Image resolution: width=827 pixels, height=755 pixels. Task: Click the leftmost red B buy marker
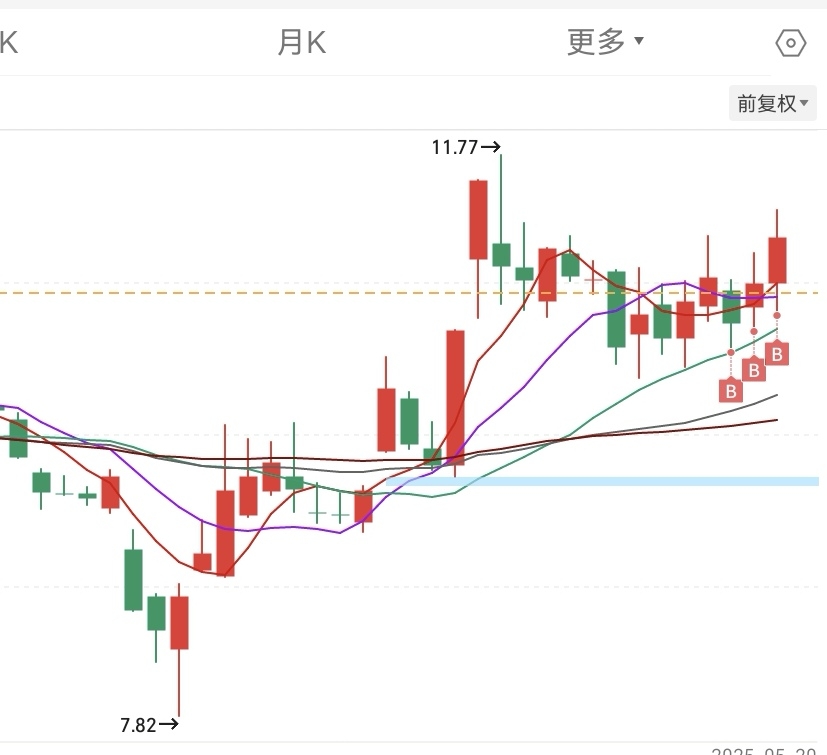(731, 391)
